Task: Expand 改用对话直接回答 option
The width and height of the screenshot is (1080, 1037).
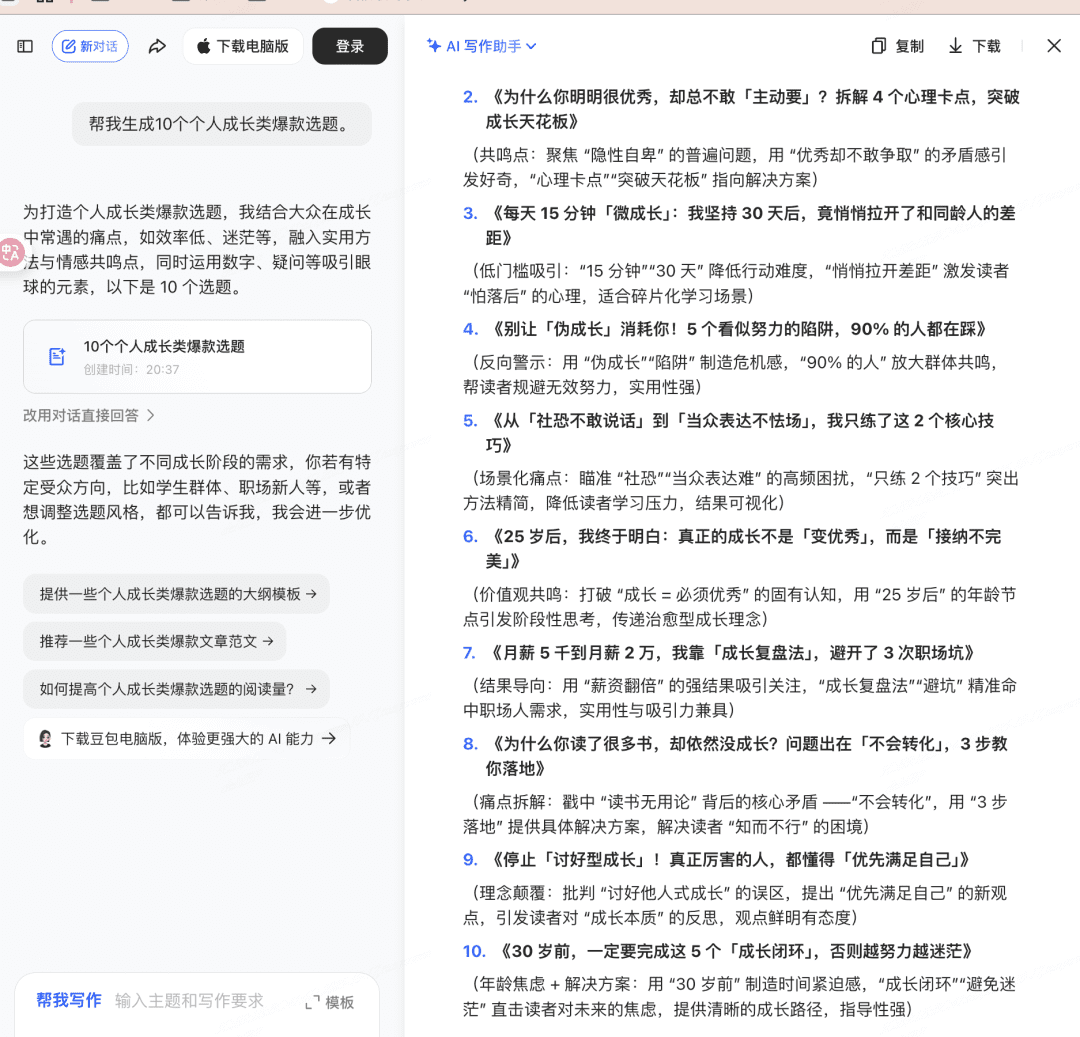Action: tap(89, 415)
